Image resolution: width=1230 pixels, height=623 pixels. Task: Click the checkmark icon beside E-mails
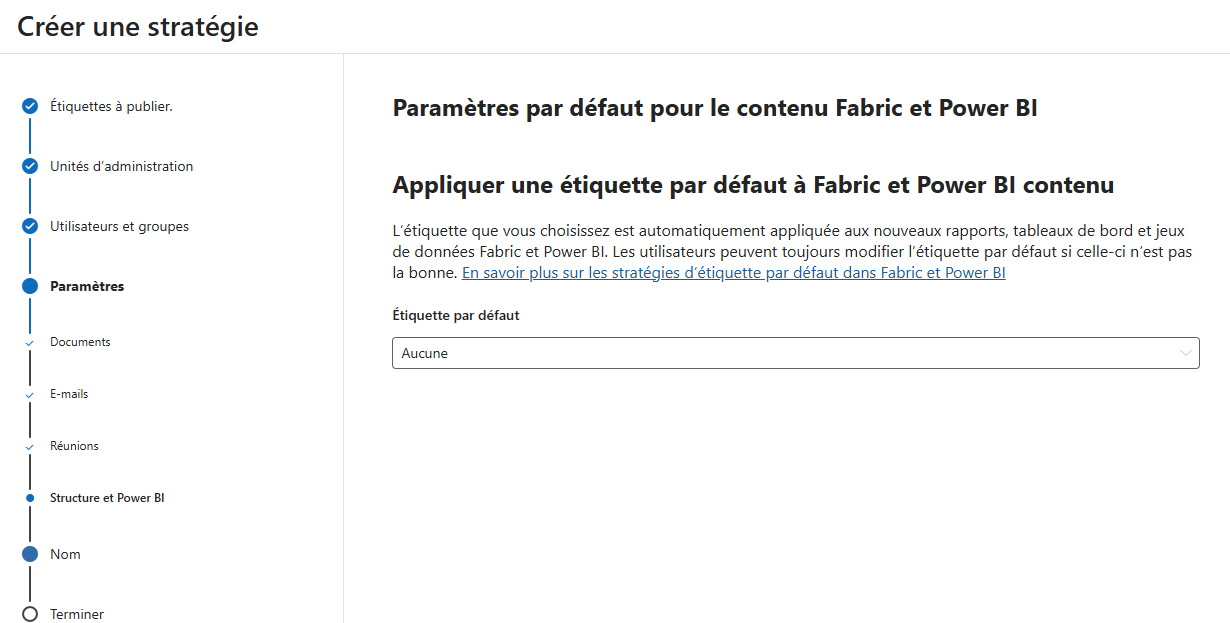(29, 393)
